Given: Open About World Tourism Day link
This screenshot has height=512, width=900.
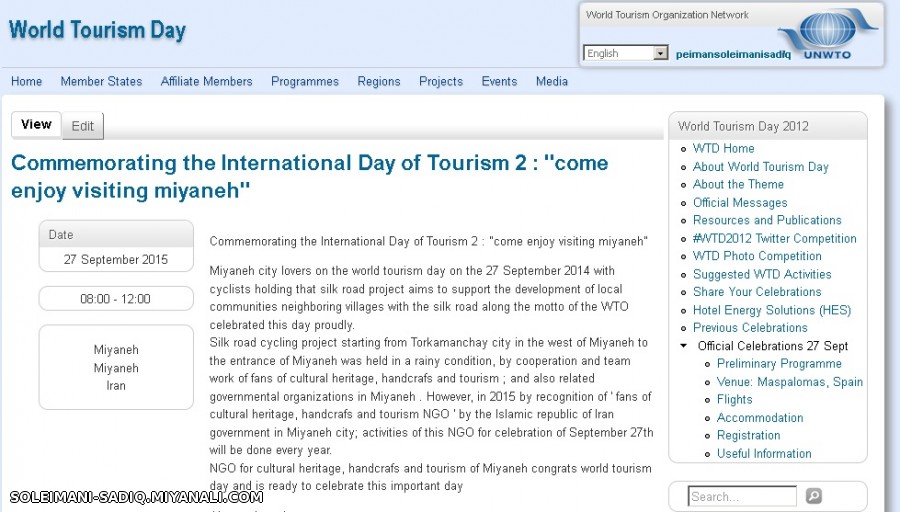Looking at the screenshot, I should [761, 166].
